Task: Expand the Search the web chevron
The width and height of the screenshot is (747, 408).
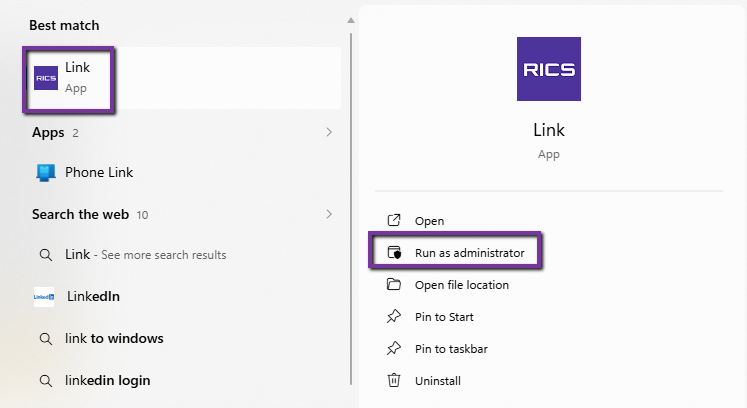Action: click(329, 214)
